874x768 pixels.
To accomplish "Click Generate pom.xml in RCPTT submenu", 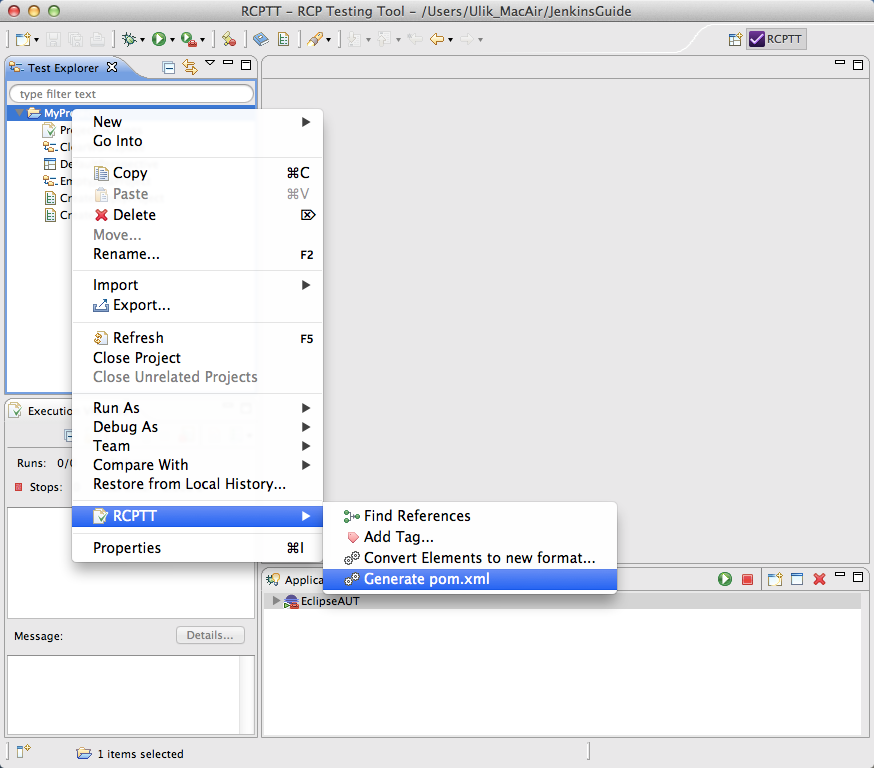I will (x=470, y=579).
